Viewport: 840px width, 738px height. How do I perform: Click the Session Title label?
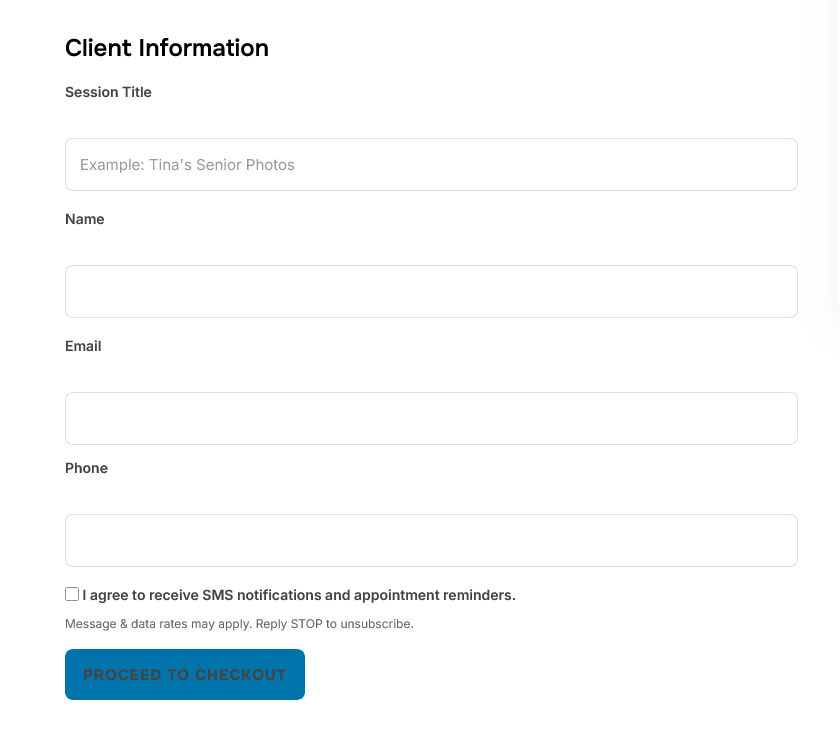pyautogui.click(x=108, y=92)
